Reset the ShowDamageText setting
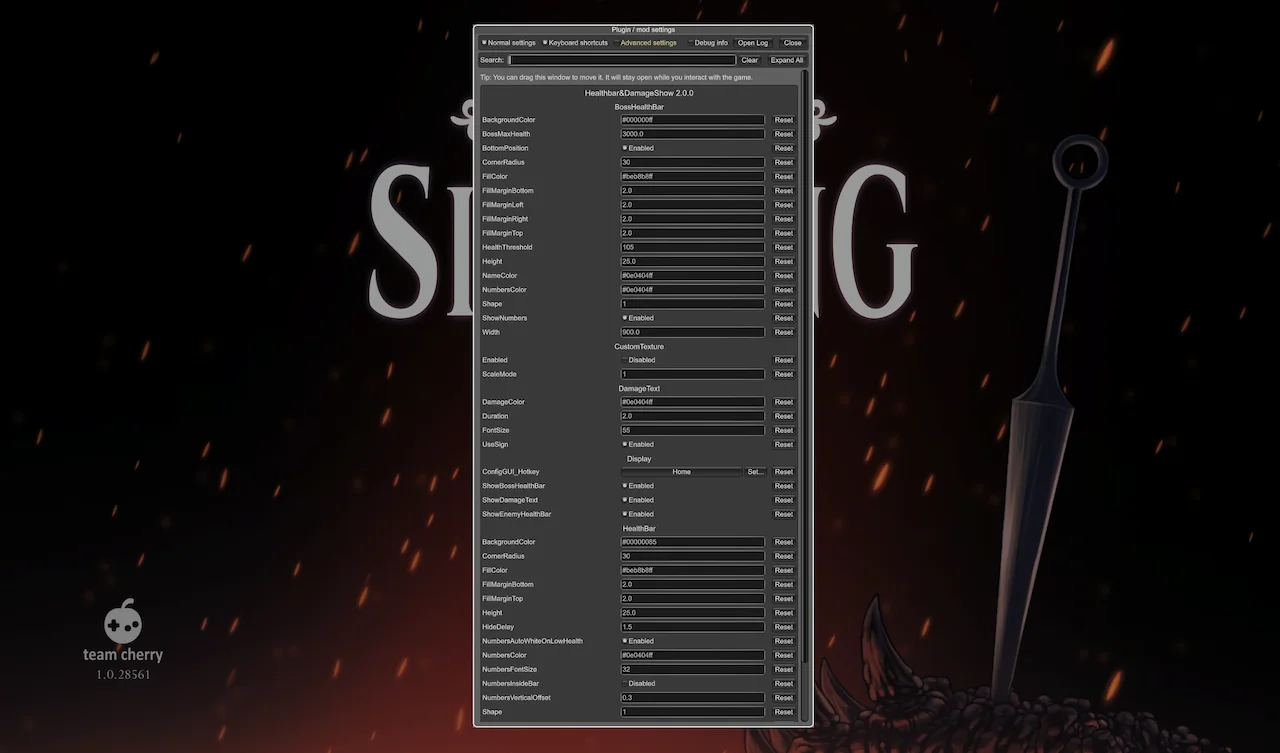The height and width of the screenshot is (753, 1280). pyautogui.click(x=784, y=500)
